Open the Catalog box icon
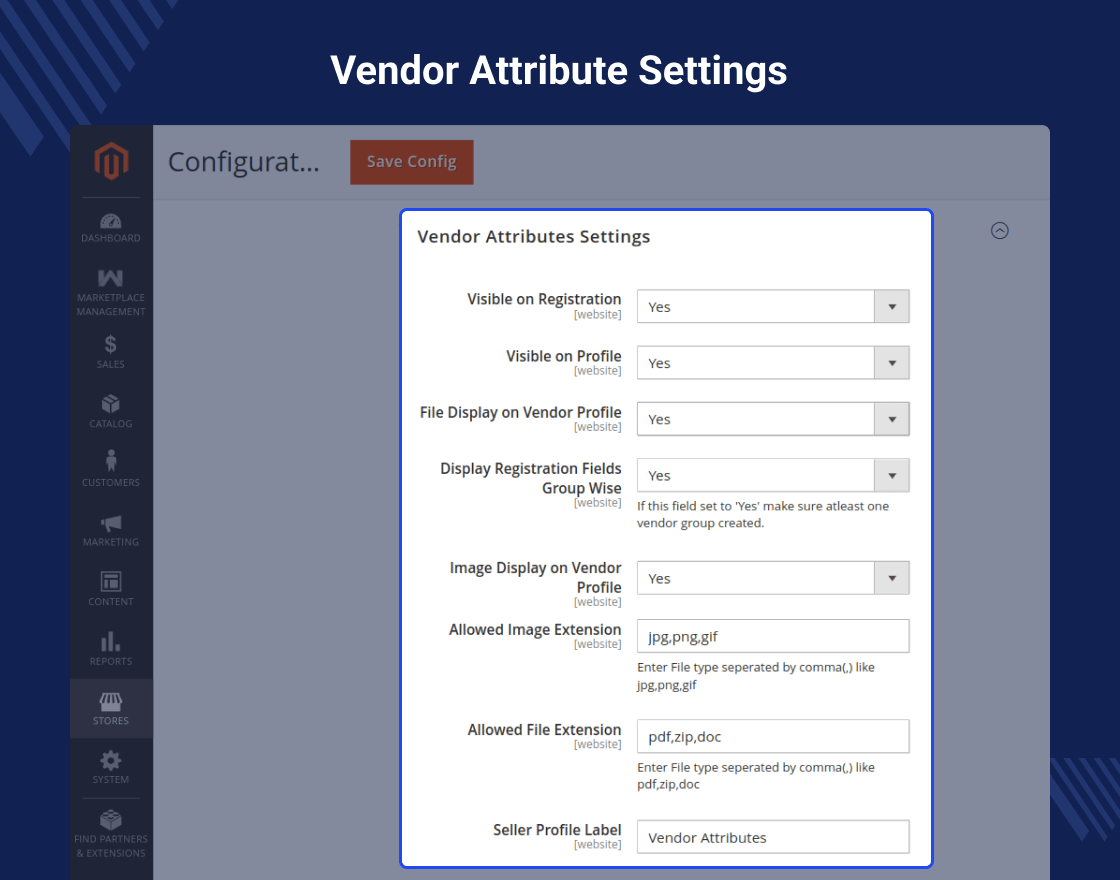Viewport: 1120px width, 880px height. (111, 404)
